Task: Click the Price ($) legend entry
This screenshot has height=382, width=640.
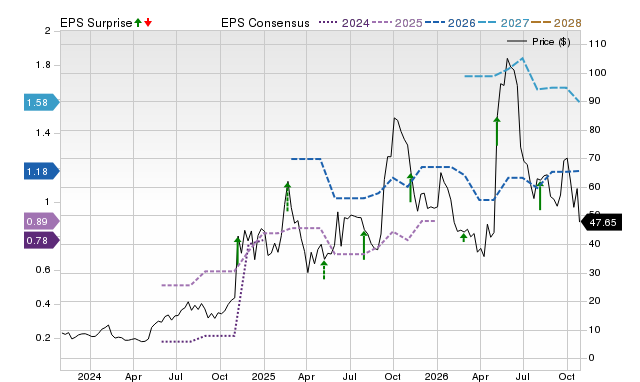Action: tap(538, 42)
